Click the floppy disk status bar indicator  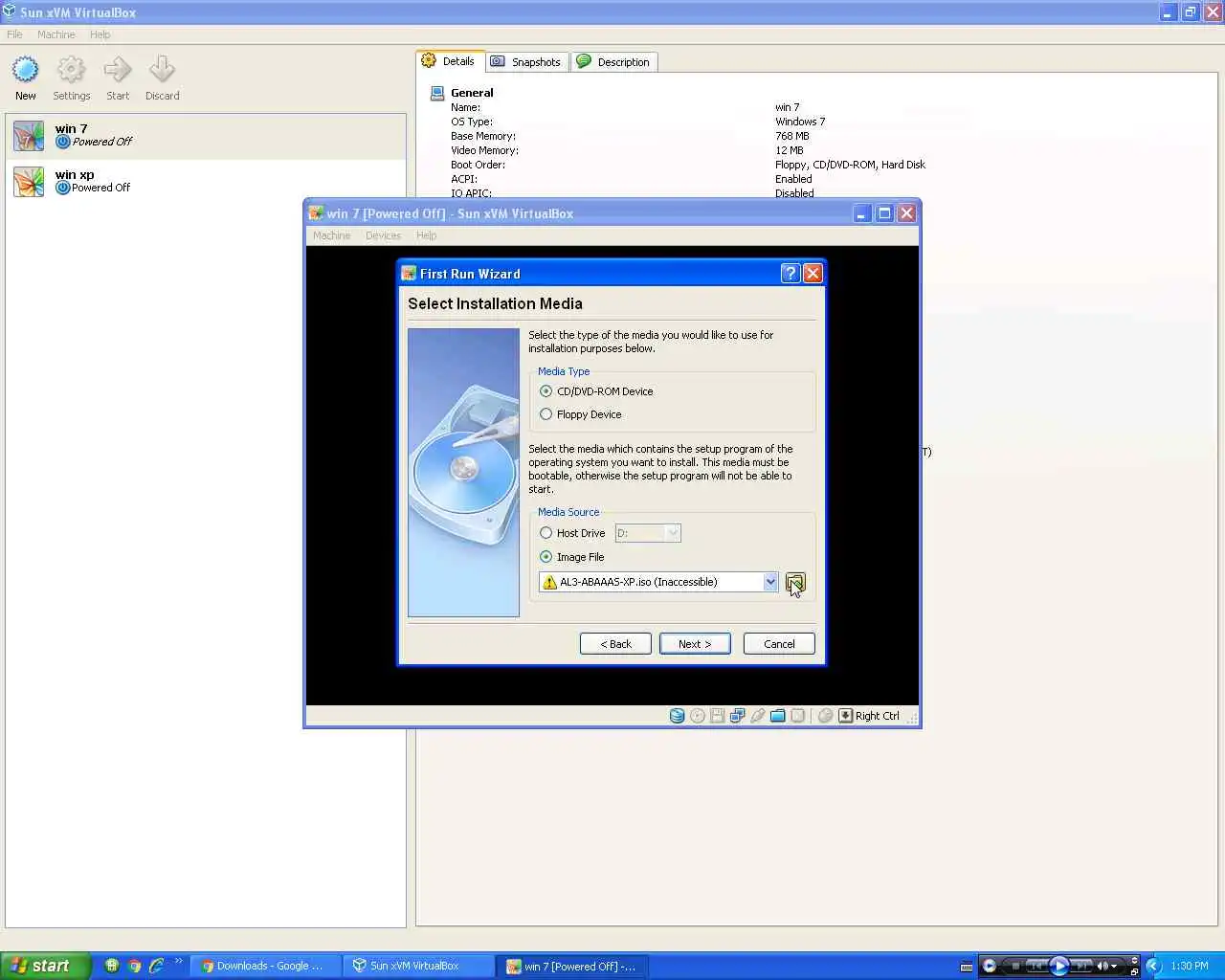coord(717,716)
